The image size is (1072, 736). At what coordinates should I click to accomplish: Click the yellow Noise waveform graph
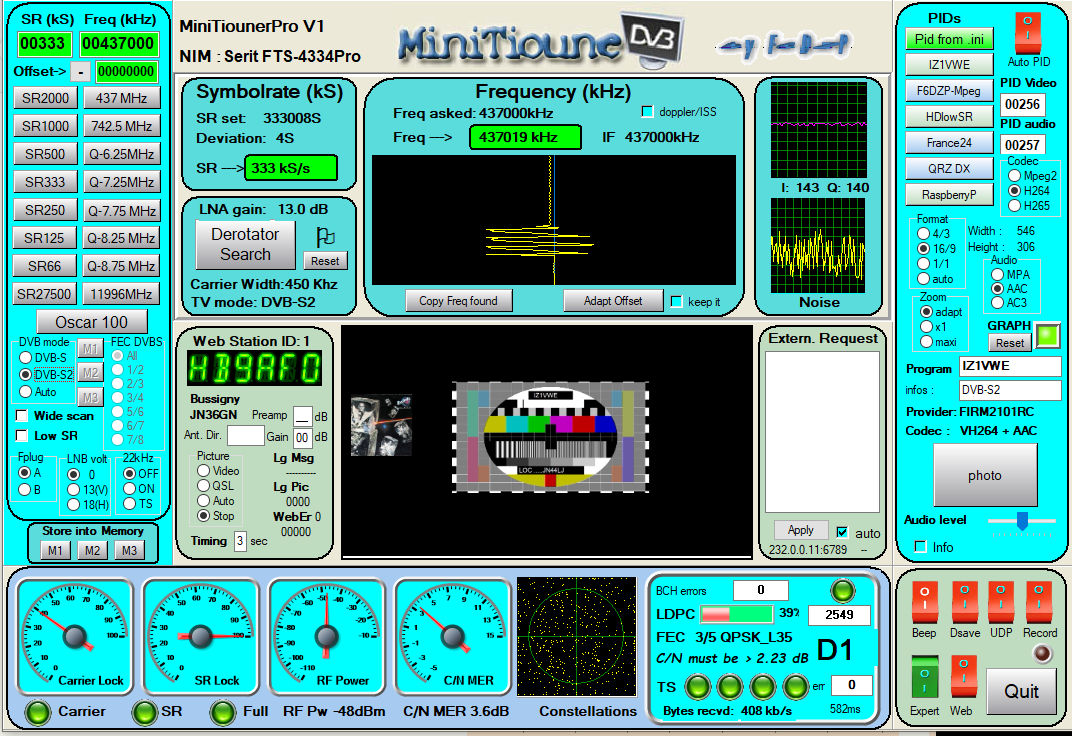pos(818,245)
